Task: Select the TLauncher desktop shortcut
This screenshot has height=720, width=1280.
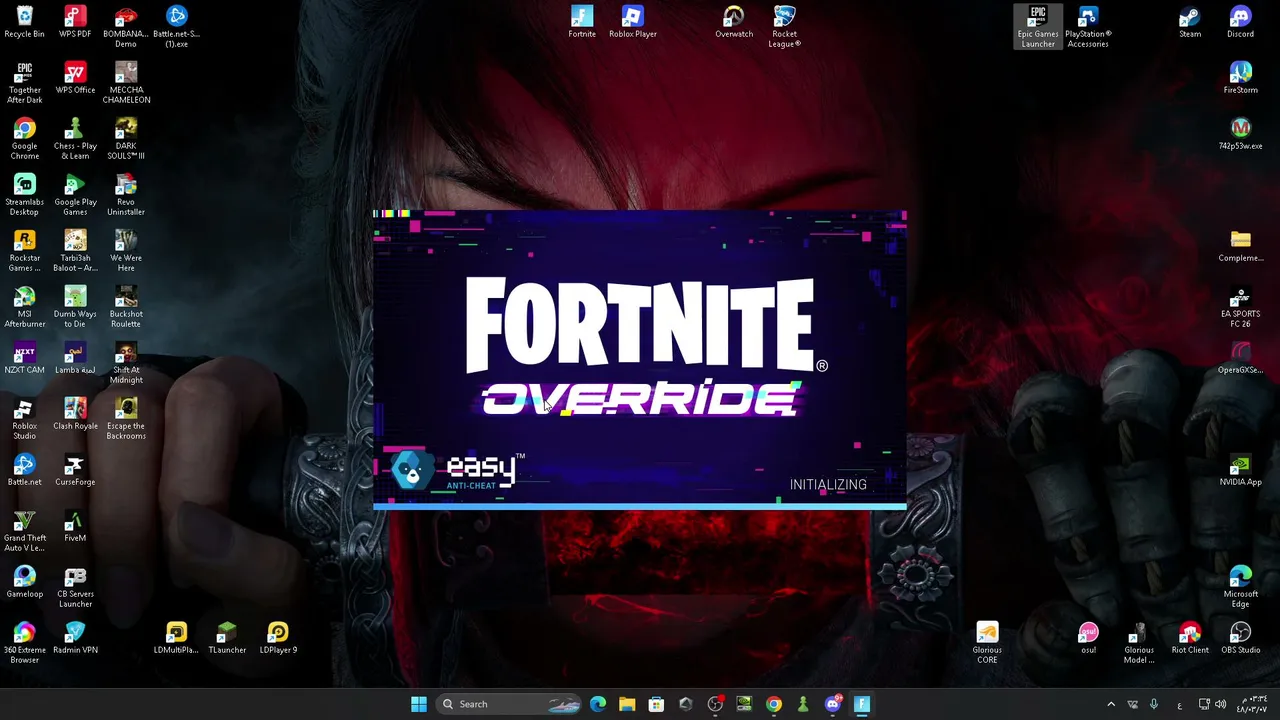Action: [x=227, y=638]
